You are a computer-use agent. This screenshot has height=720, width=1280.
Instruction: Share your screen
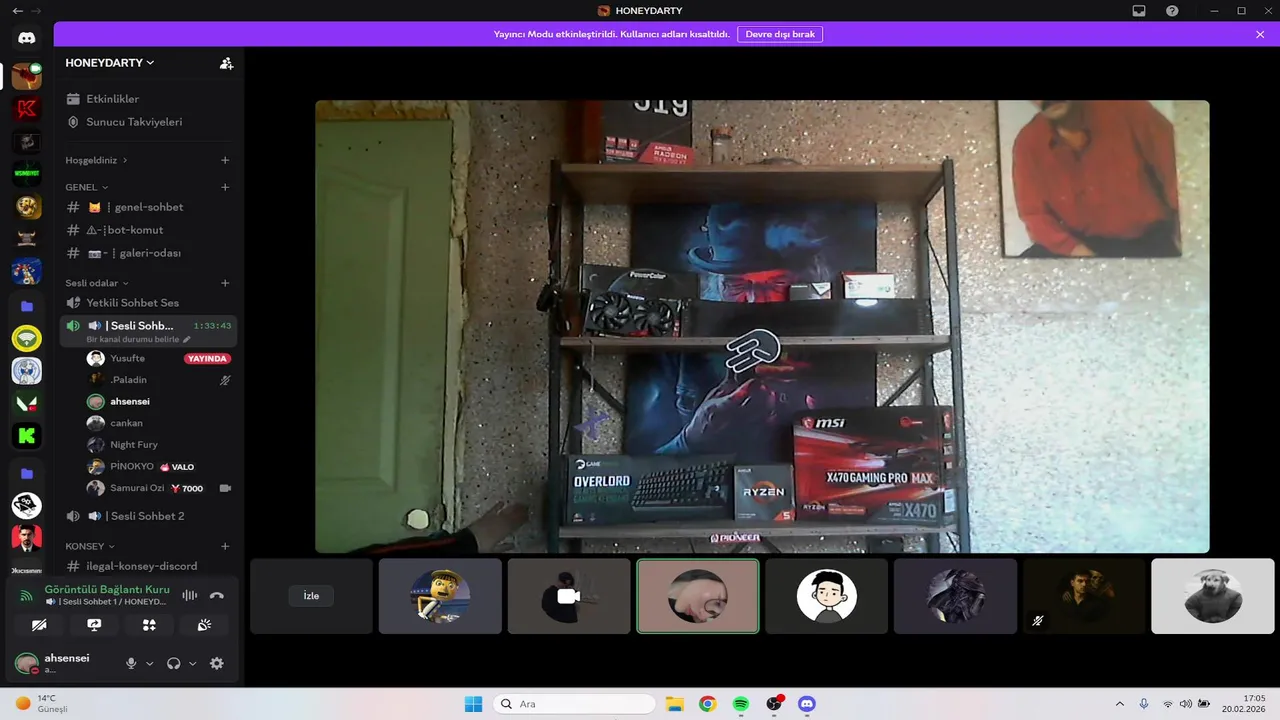94,625
